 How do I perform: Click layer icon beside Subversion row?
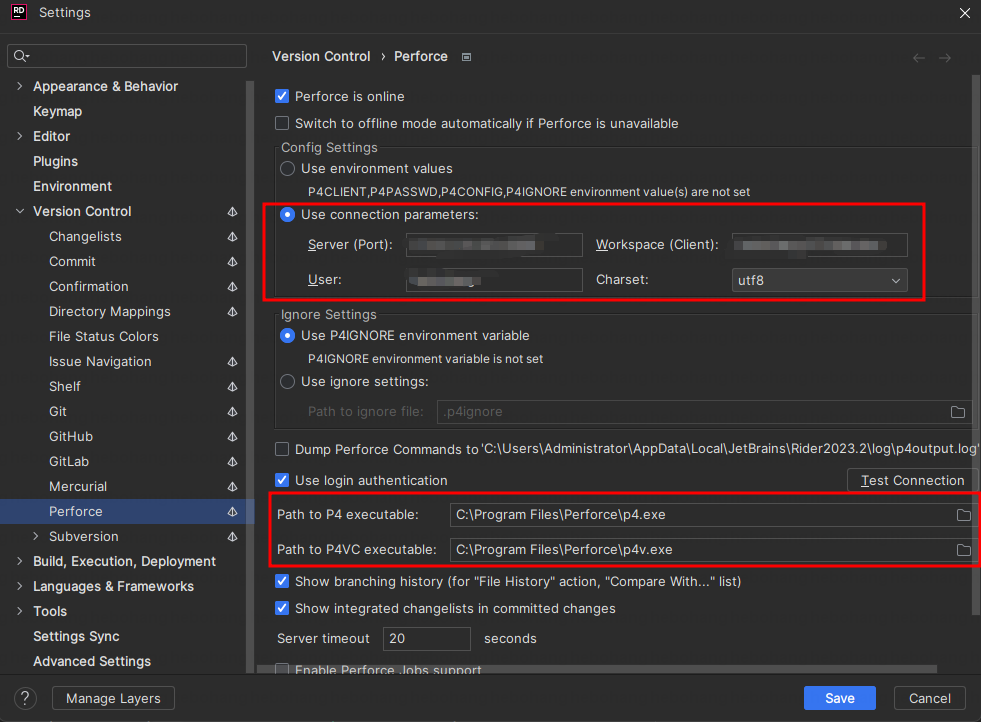coord(233,537)
